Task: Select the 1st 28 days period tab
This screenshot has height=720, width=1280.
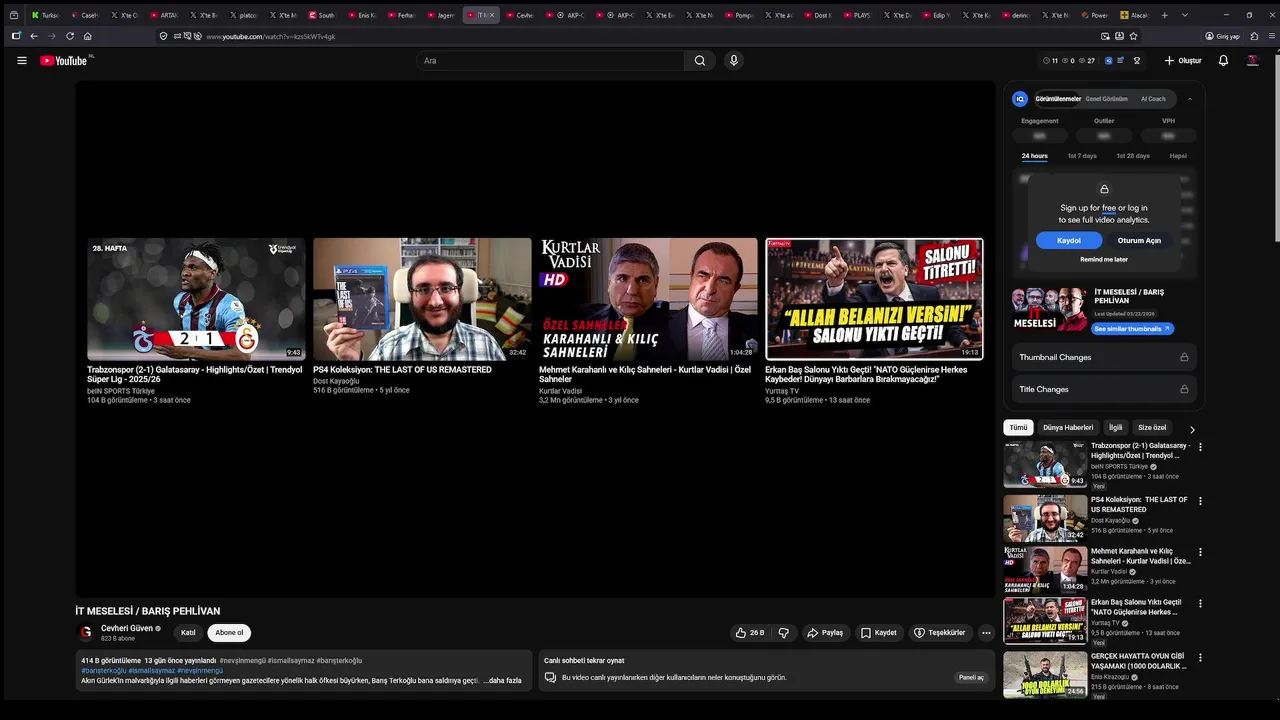Action: pyautogui.click(x=1133, y=156)
